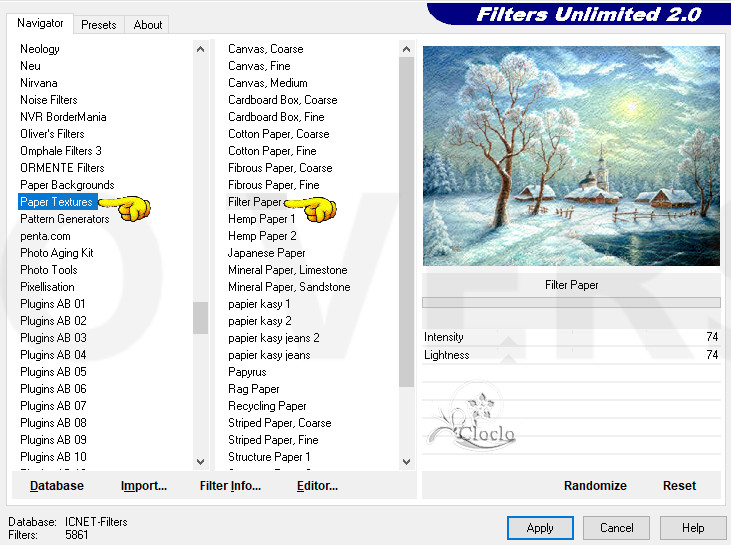Select Plugins AB 01
The height and width of the screenshot is (545, 731).
(x=53, y=304)
